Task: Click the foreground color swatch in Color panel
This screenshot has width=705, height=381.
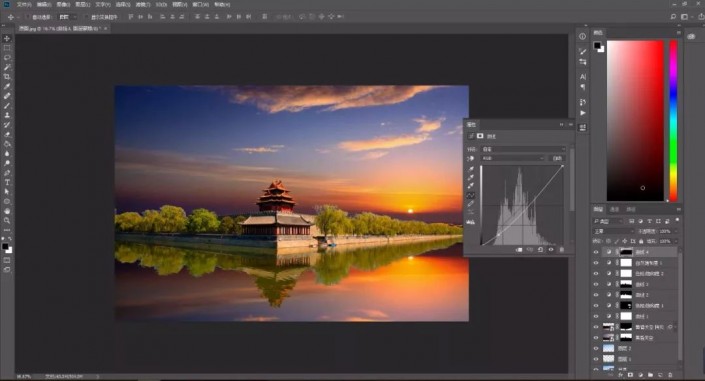Action: point(597,45)
